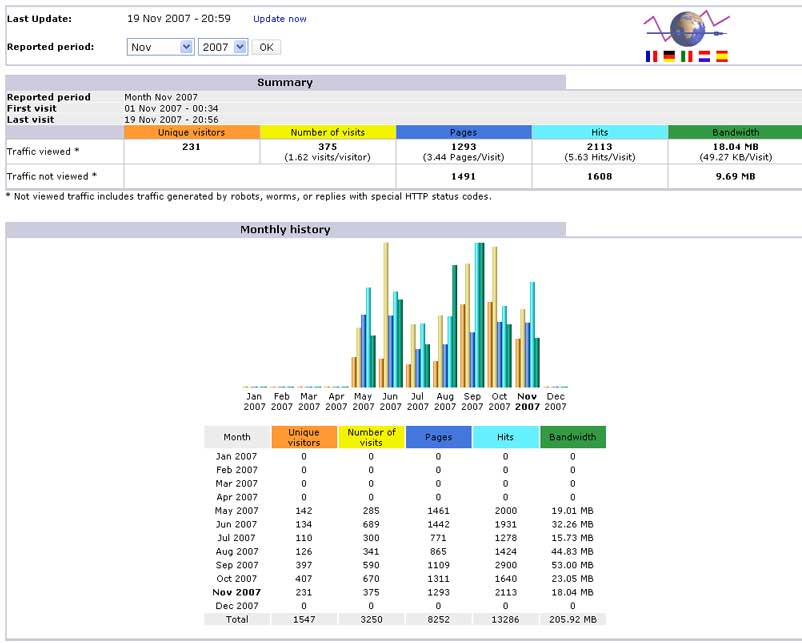Choose the Italian flag language icon
This screenshot has width=802, height=643.
686,57
